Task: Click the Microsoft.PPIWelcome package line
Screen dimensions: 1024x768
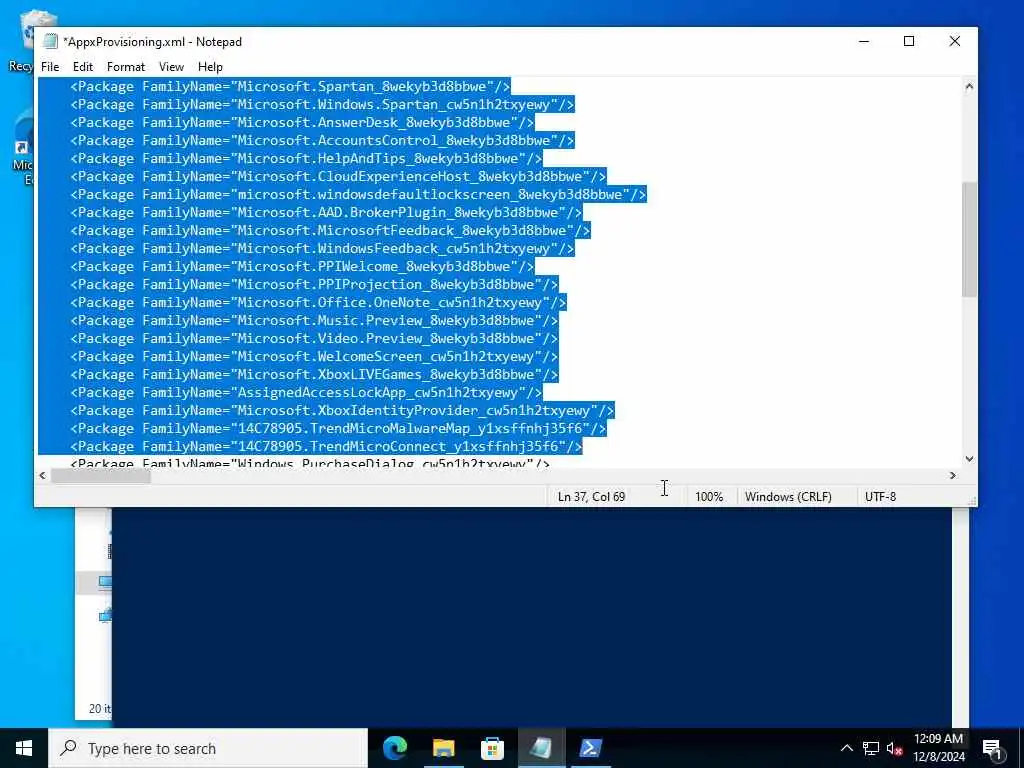Action: point(302,266)
